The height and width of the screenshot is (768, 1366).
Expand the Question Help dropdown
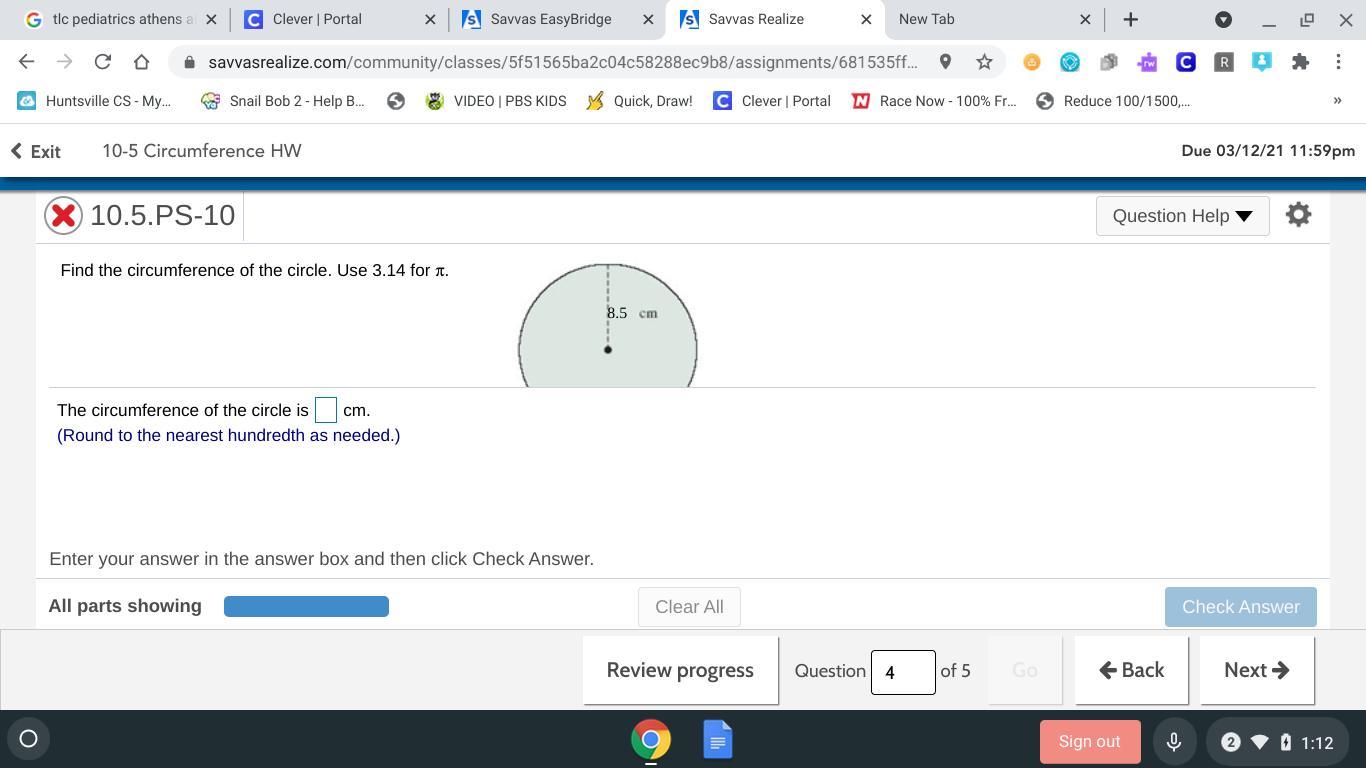(1182, 216)
